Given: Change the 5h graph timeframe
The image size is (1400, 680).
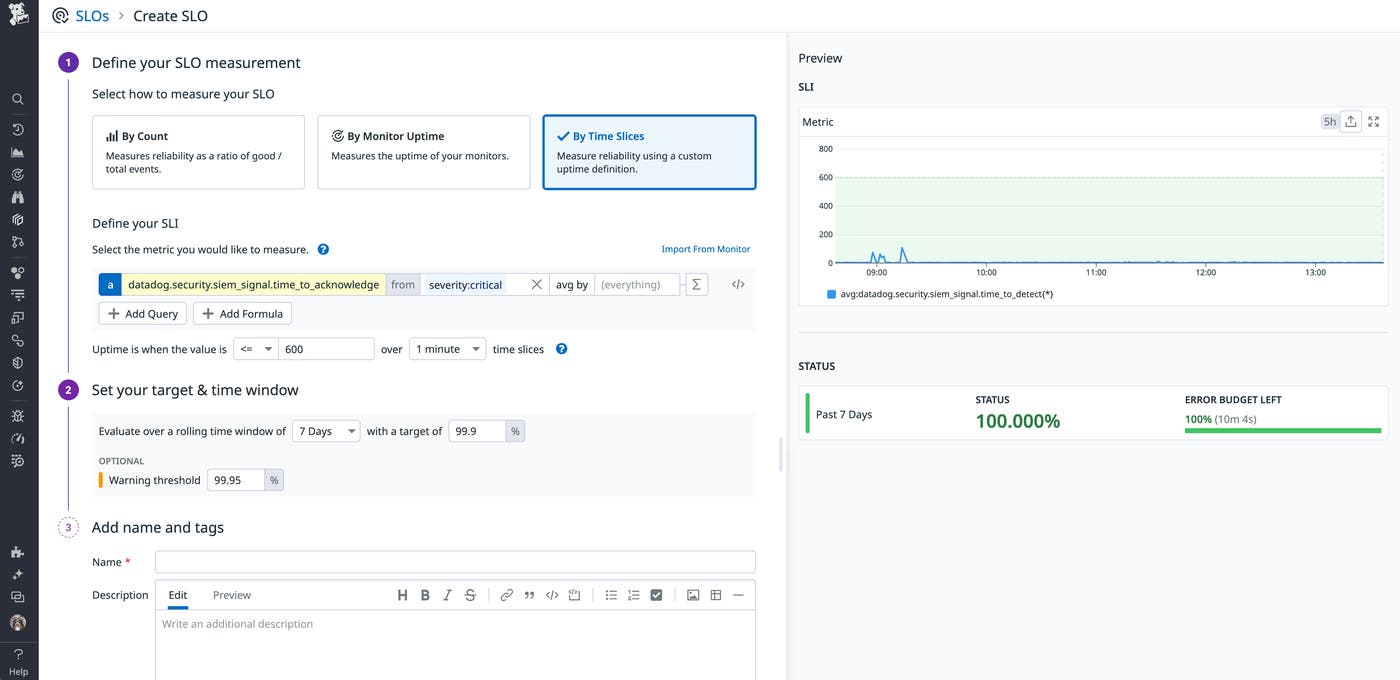Looking at the screenshot, I should point(1329,121).
